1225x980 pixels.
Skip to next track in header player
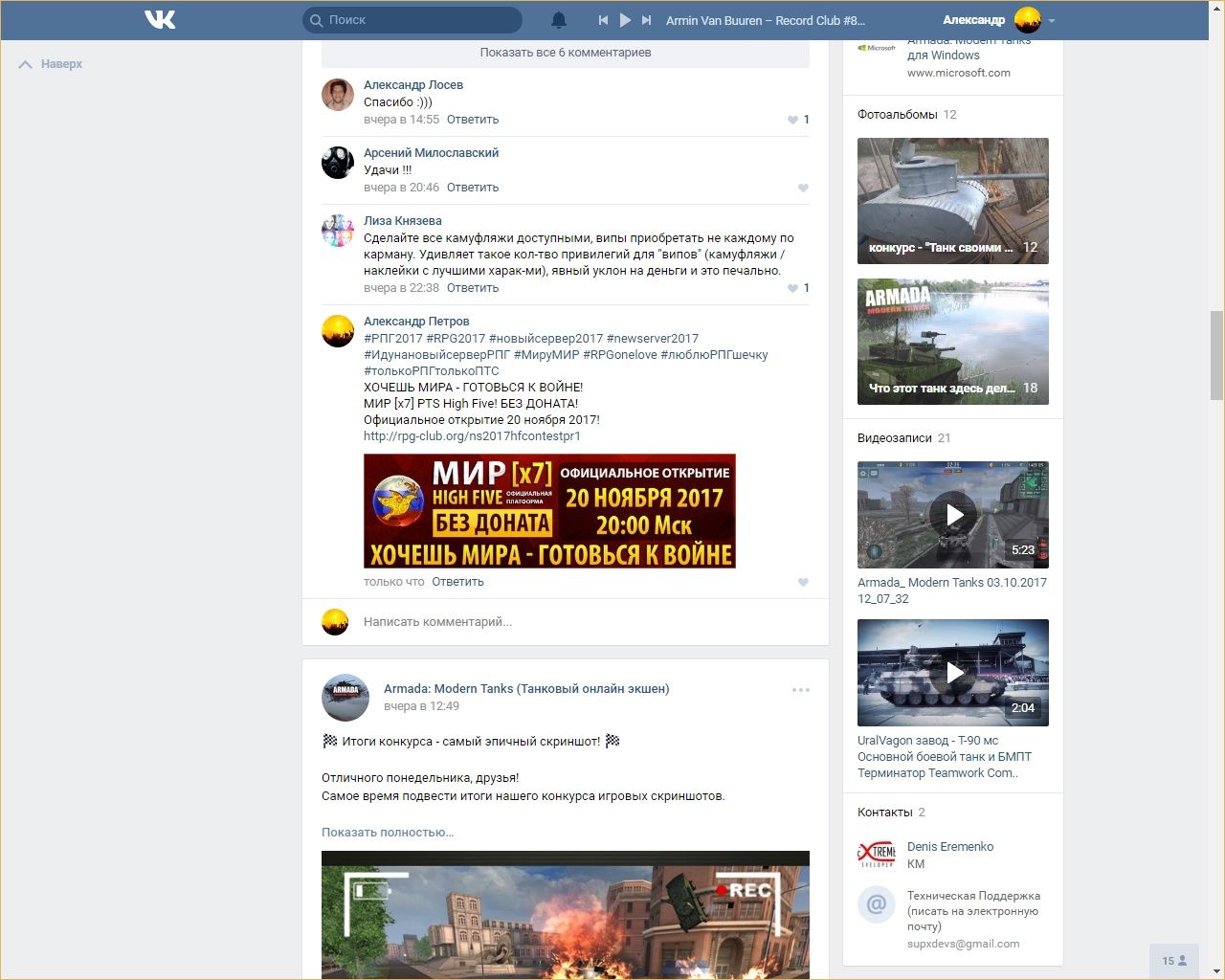pos(647,20)
